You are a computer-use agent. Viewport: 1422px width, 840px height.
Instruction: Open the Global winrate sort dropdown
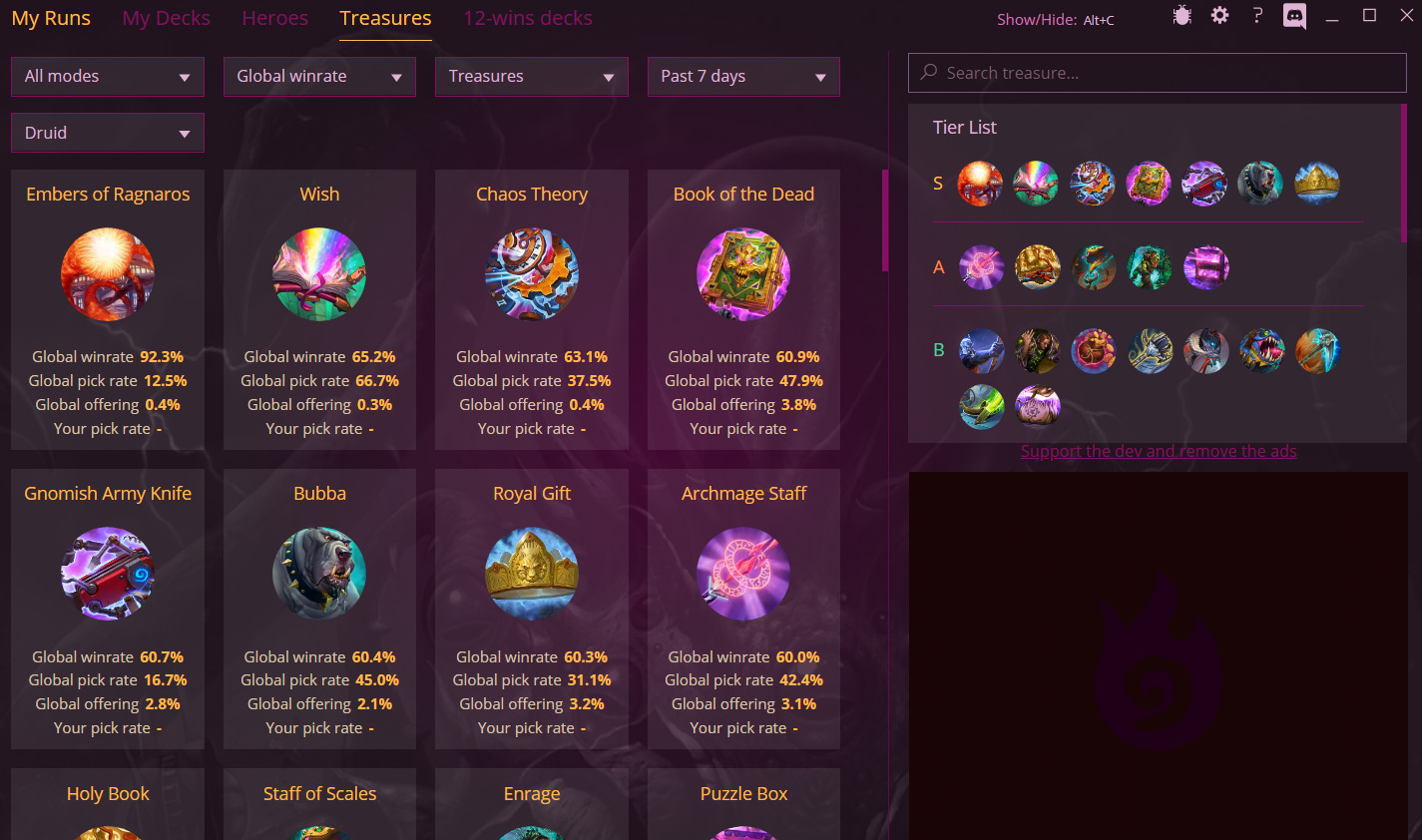[319, 77]
